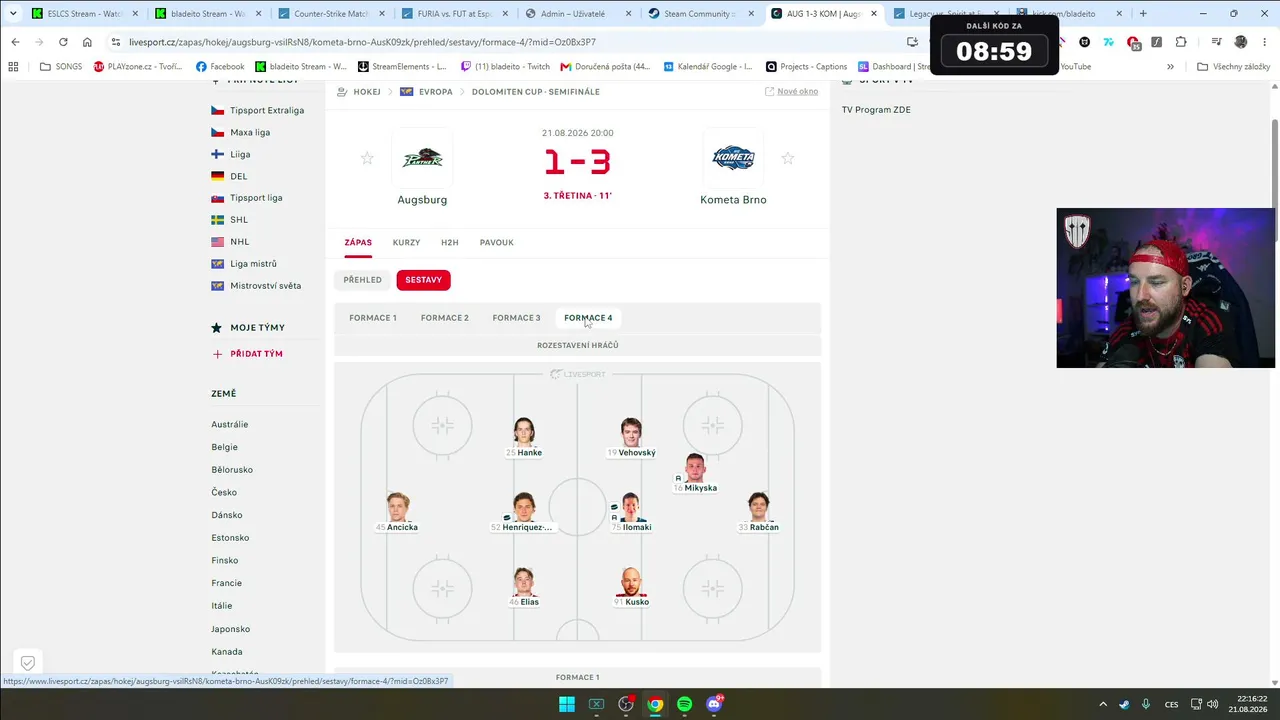Open player Ancicka's photo on the rink
Screen dimensions: 1280x720
(398, 507)
